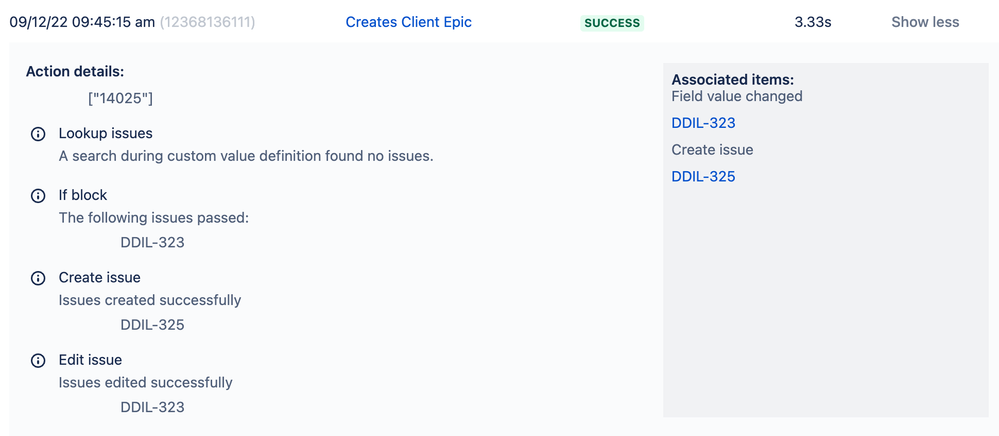999x436 pixels.
Task: Click DDIL-323 under the If block
Action: [152, 242]
